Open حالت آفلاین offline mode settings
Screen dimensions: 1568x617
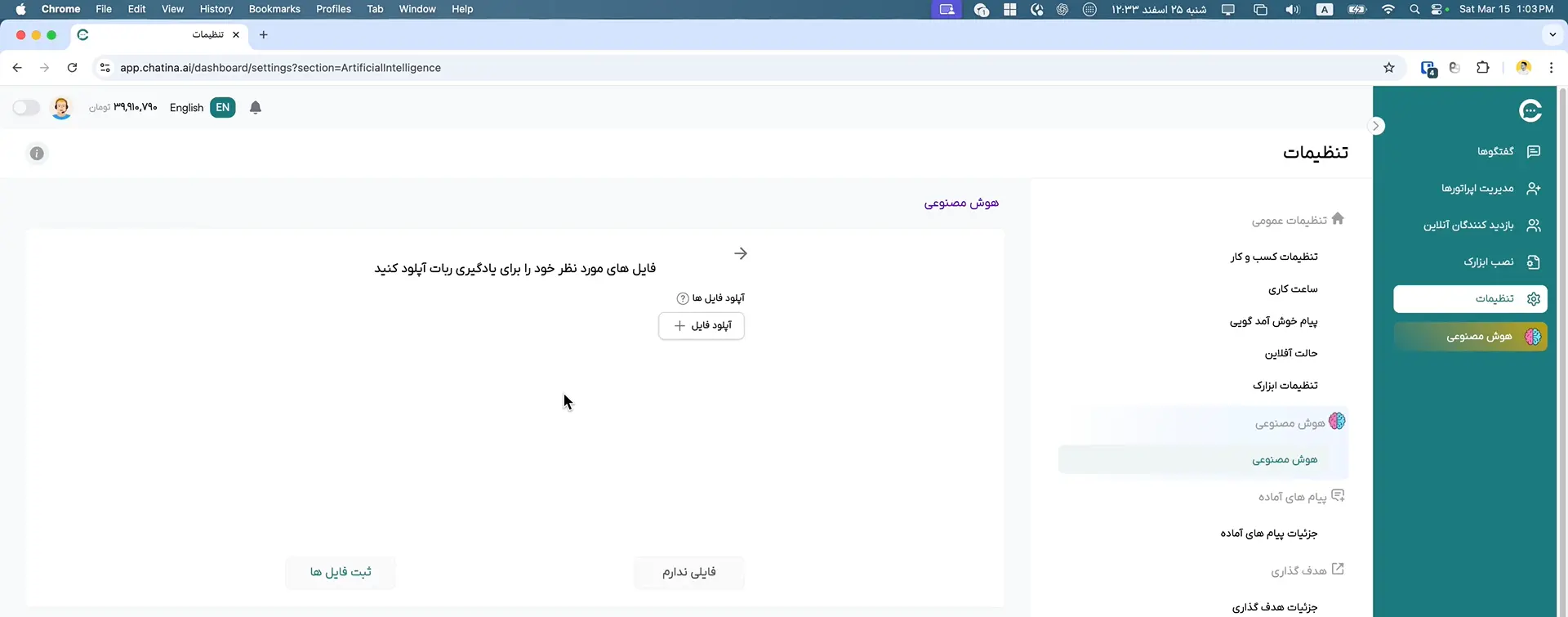point(1291,353)
